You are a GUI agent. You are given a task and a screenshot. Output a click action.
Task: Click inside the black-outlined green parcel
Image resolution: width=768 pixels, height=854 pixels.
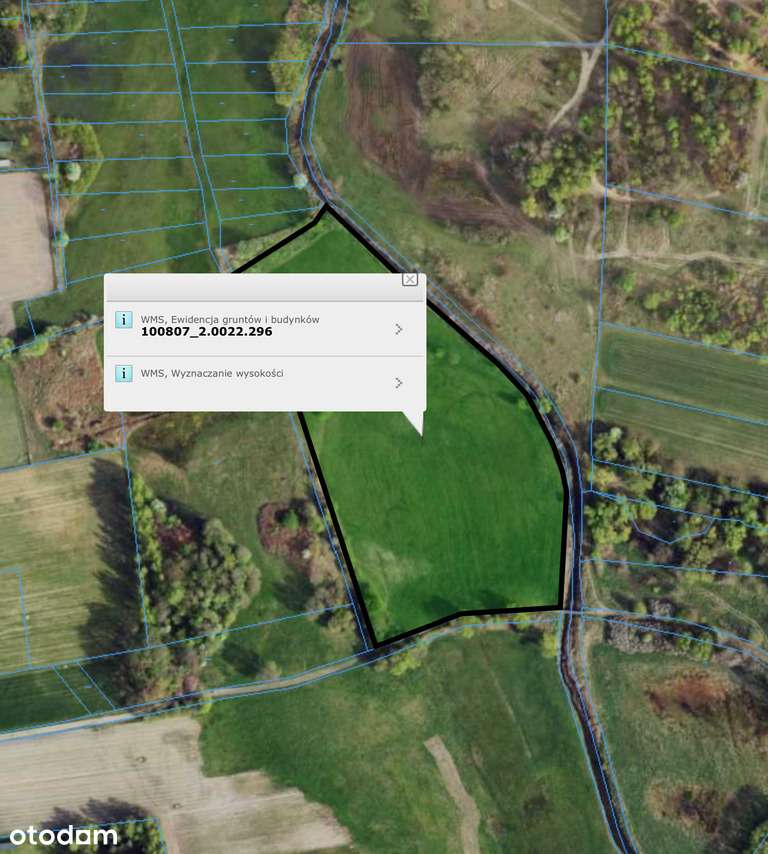(x=447, y=517)
